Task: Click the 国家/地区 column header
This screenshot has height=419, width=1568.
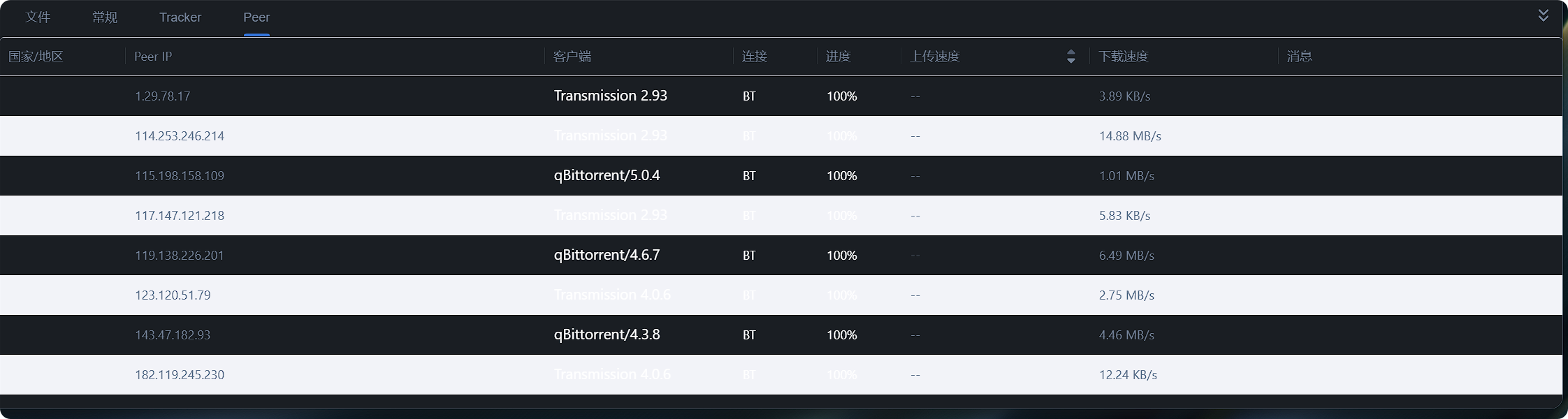Action: click(36, 57)
